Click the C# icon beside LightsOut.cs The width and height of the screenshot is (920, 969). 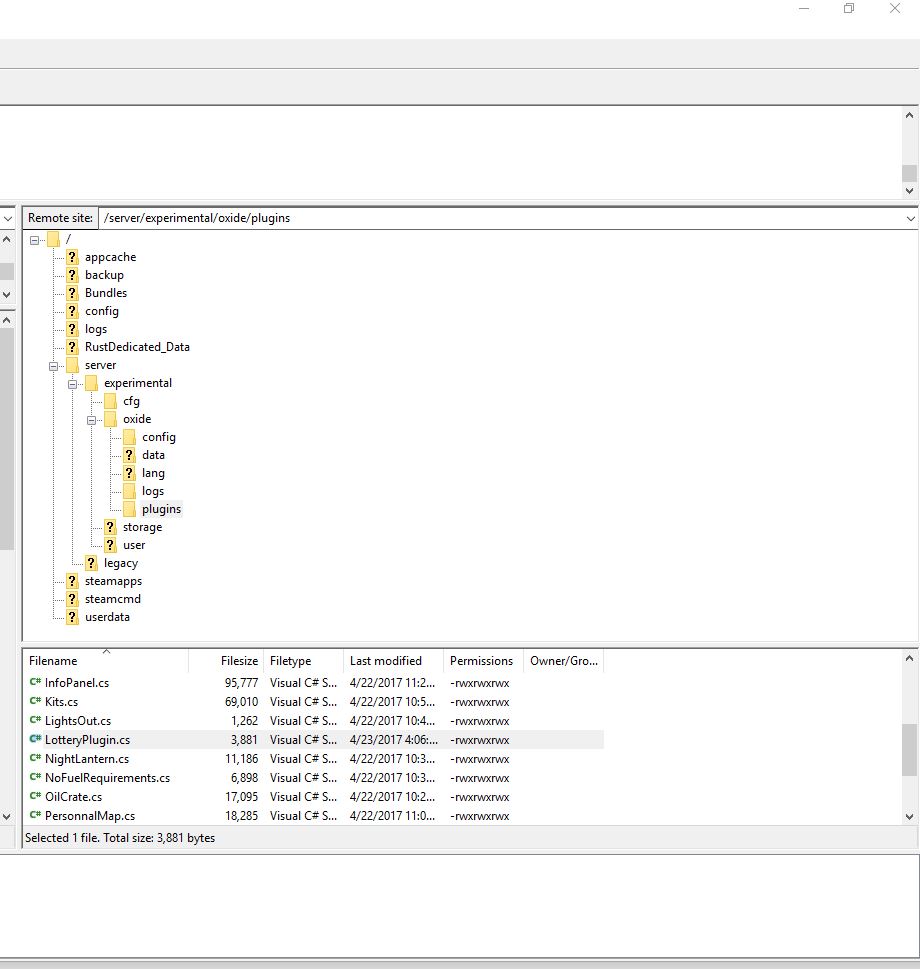tap(35, 721)
